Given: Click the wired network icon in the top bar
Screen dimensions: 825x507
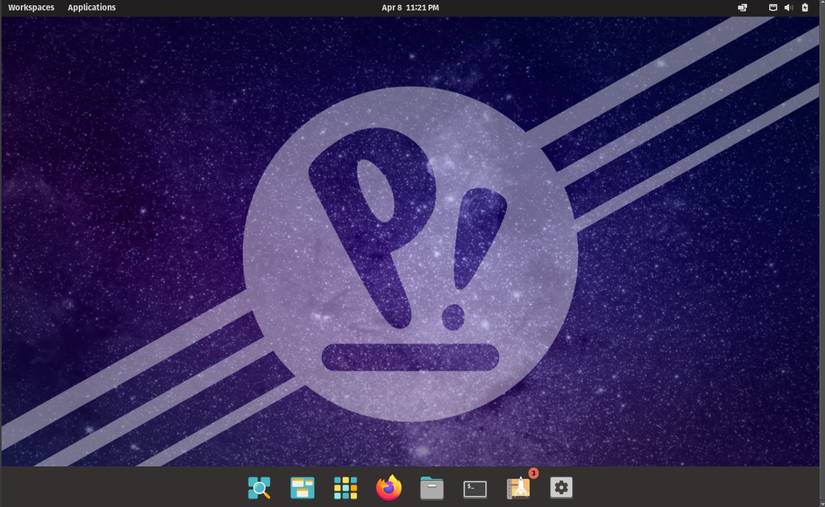Looking at the screenshot, I should click(773, 7).
